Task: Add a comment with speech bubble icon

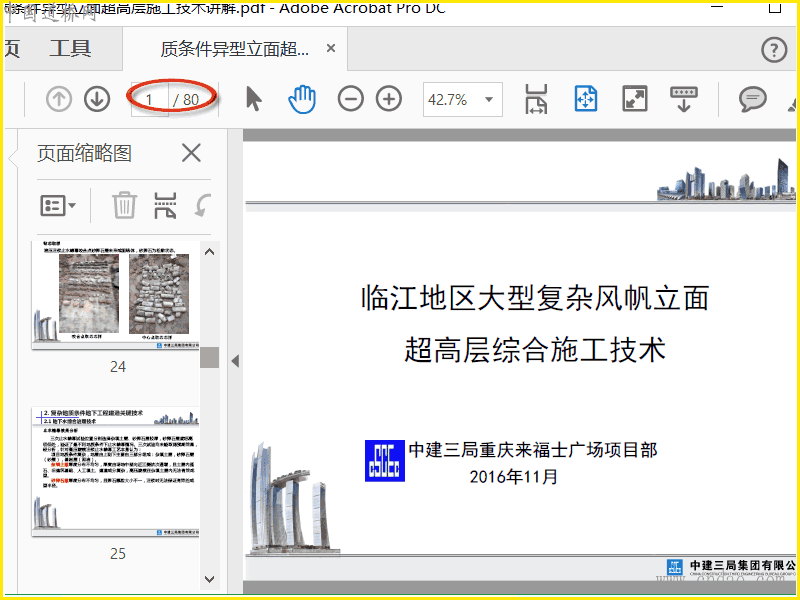Action: tap(753, 99)
